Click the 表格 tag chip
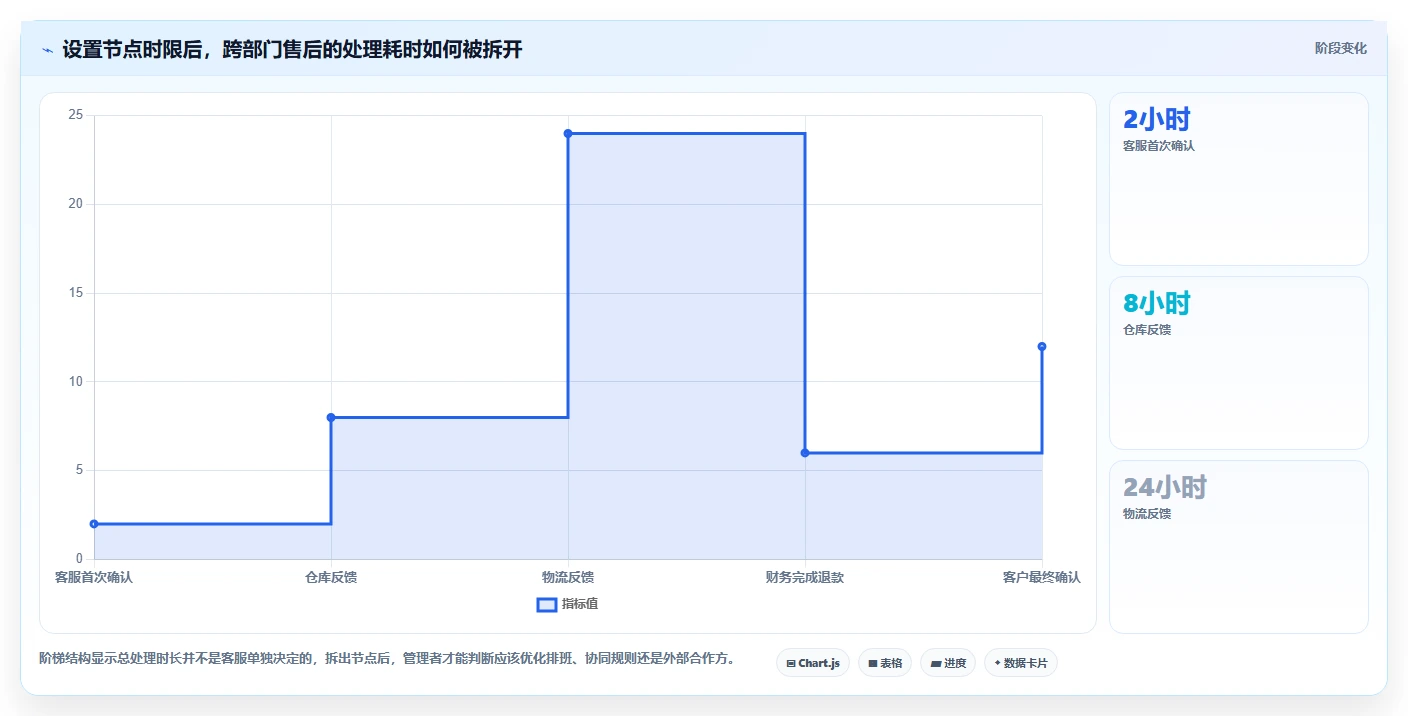The width and height of the screenshot is (1408, 716). click(885, 663)
